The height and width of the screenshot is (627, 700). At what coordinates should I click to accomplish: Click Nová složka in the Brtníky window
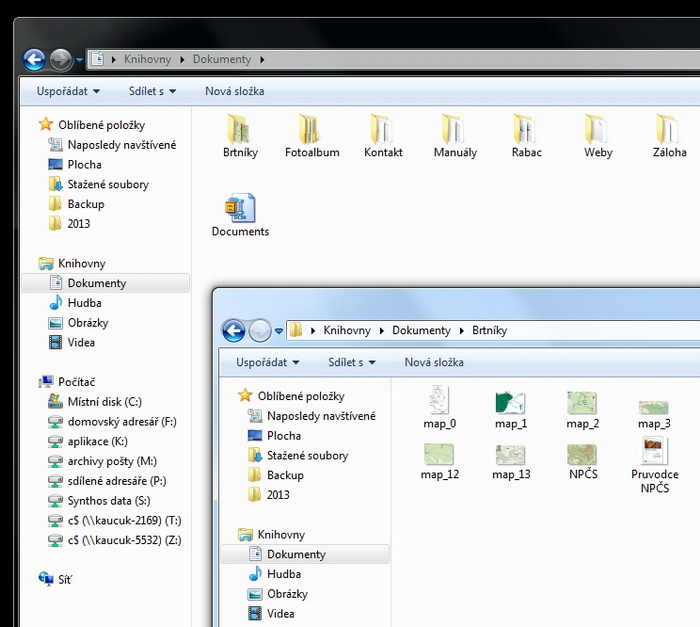pos(434,362)
